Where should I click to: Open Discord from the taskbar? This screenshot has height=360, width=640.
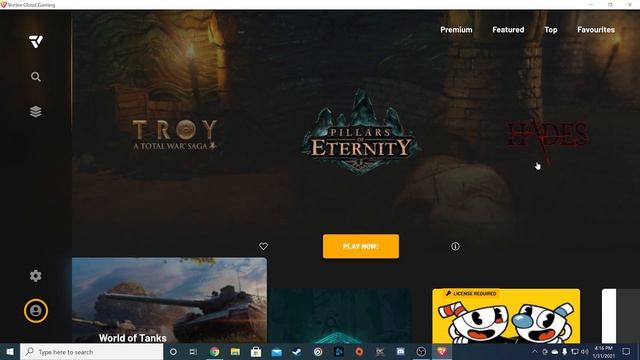coord(400,352)
